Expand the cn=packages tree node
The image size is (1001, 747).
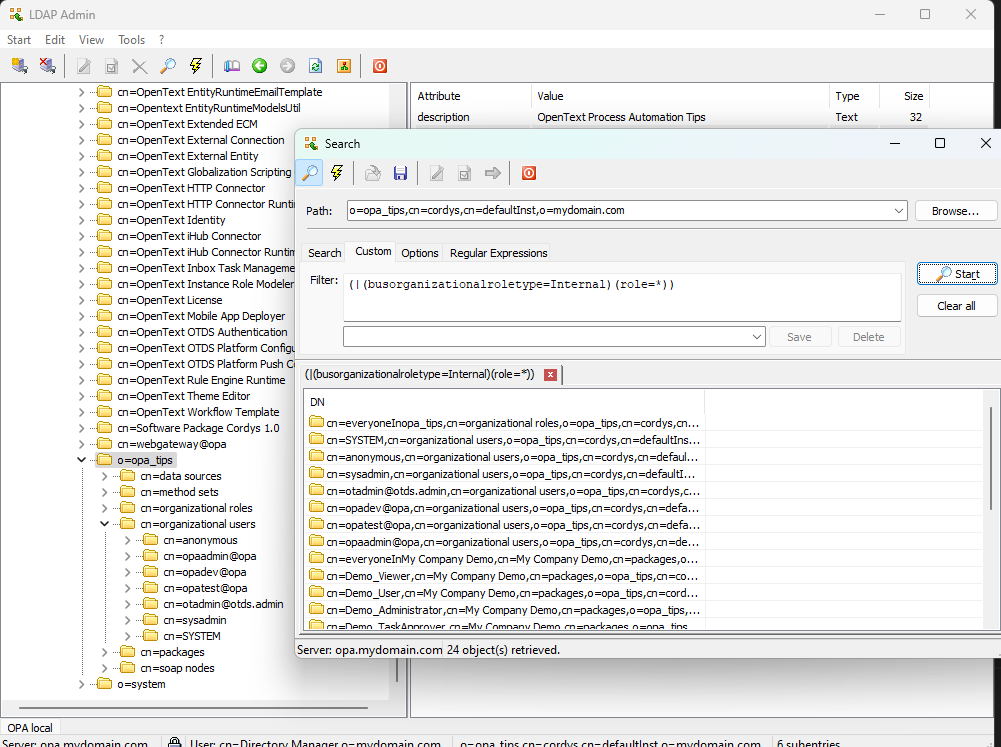[x=105, y=652]
